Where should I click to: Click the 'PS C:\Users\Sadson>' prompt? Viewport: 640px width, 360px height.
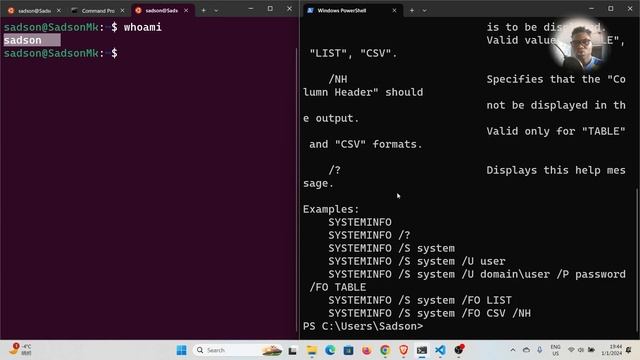tap(363, 326)
